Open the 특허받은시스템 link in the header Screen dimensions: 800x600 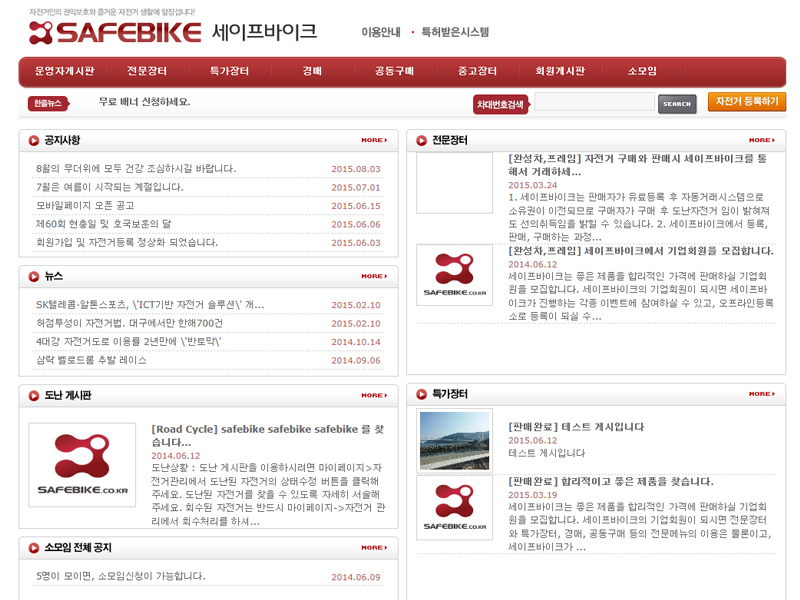point(455,32)
